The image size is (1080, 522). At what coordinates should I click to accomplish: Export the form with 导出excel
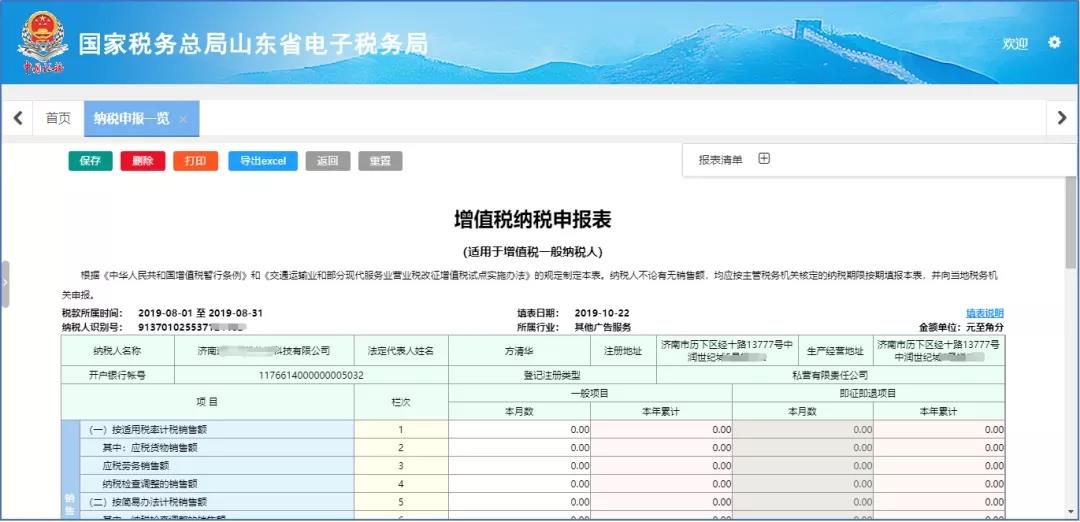pyautogui.click(x=263, y=161)
